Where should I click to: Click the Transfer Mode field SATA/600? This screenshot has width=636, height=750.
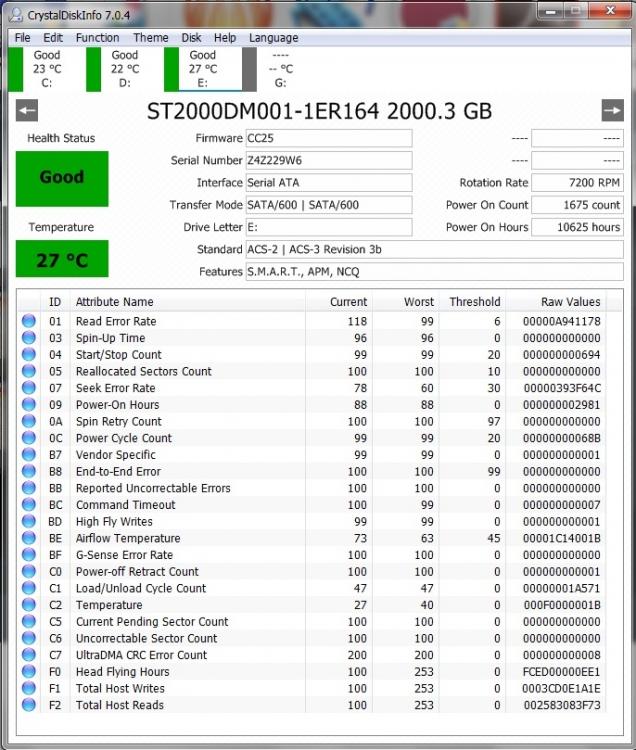click(x=329, y=205)
